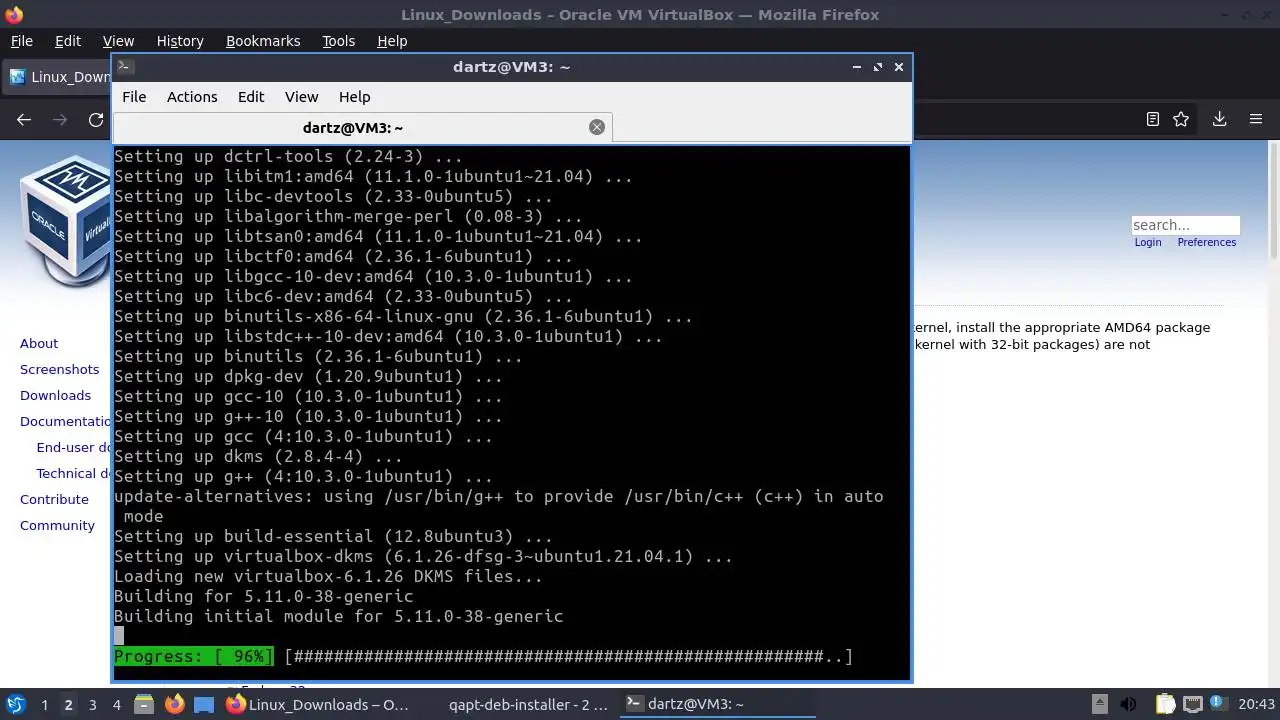Open terminal Edit menu
1280x720 pixels.
tap(251, 97)
